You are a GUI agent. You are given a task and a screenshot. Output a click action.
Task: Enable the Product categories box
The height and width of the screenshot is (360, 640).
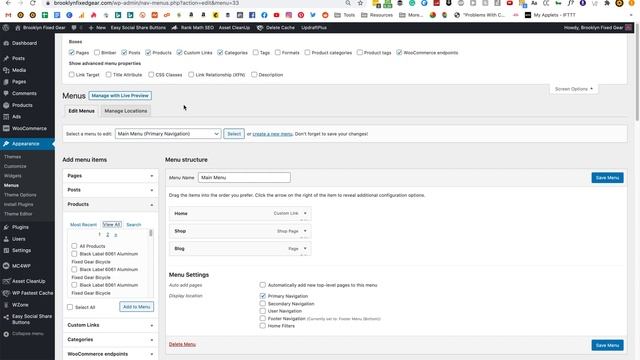(x=307, y=53)
